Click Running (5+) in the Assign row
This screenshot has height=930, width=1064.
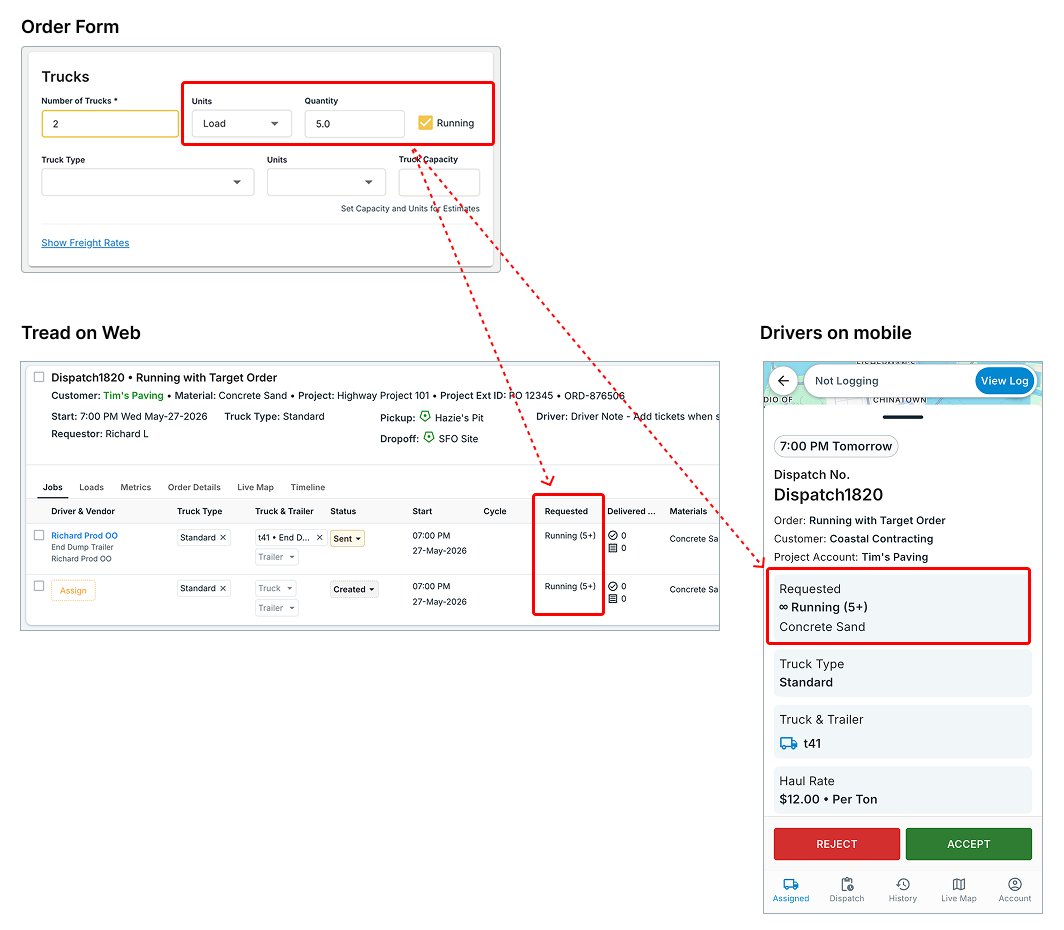tap(570, 586)
